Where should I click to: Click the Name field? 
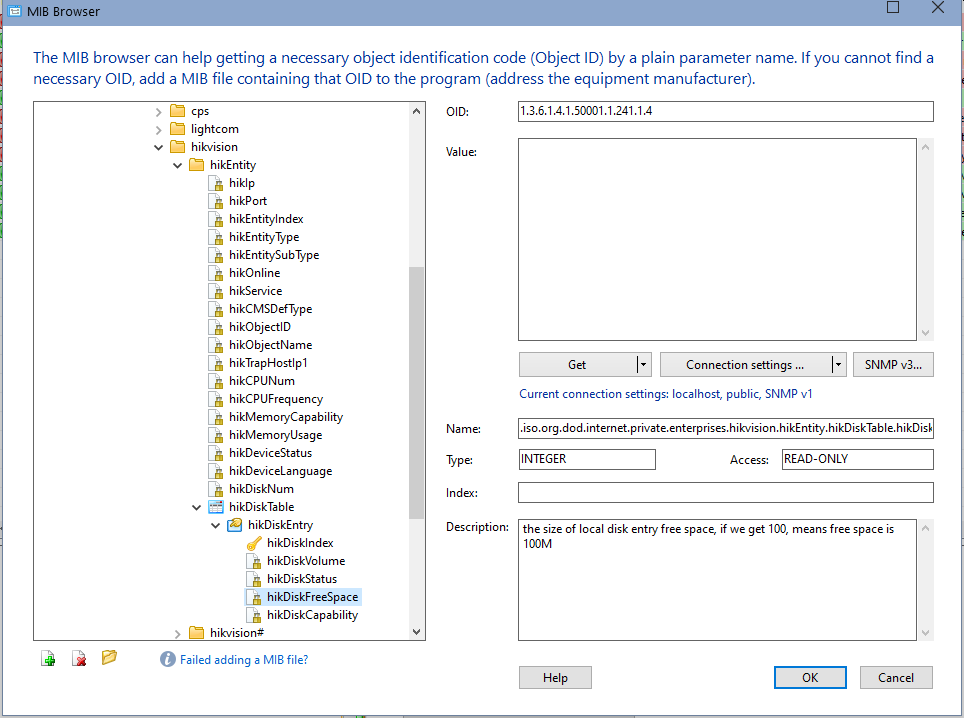(725, 428)
